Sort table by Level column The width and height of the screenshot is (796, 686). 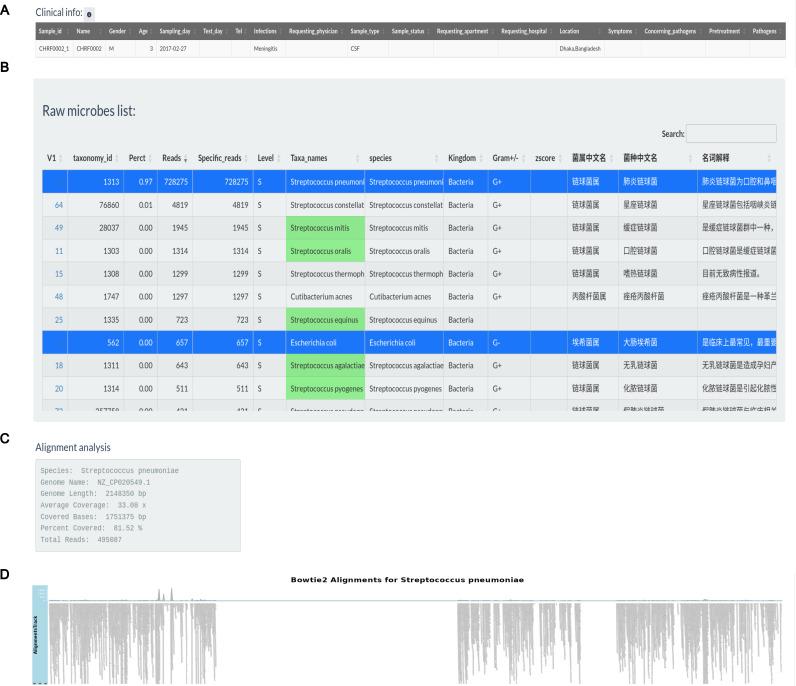click(266, 158)
